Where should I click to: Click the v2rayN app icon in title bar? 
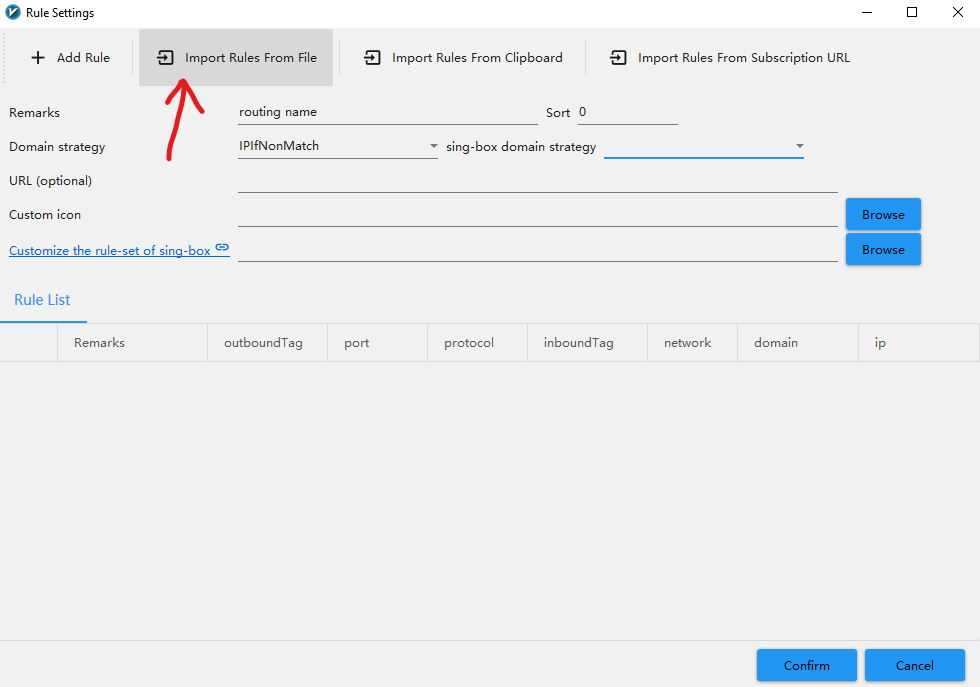click(x=13, y=13)
